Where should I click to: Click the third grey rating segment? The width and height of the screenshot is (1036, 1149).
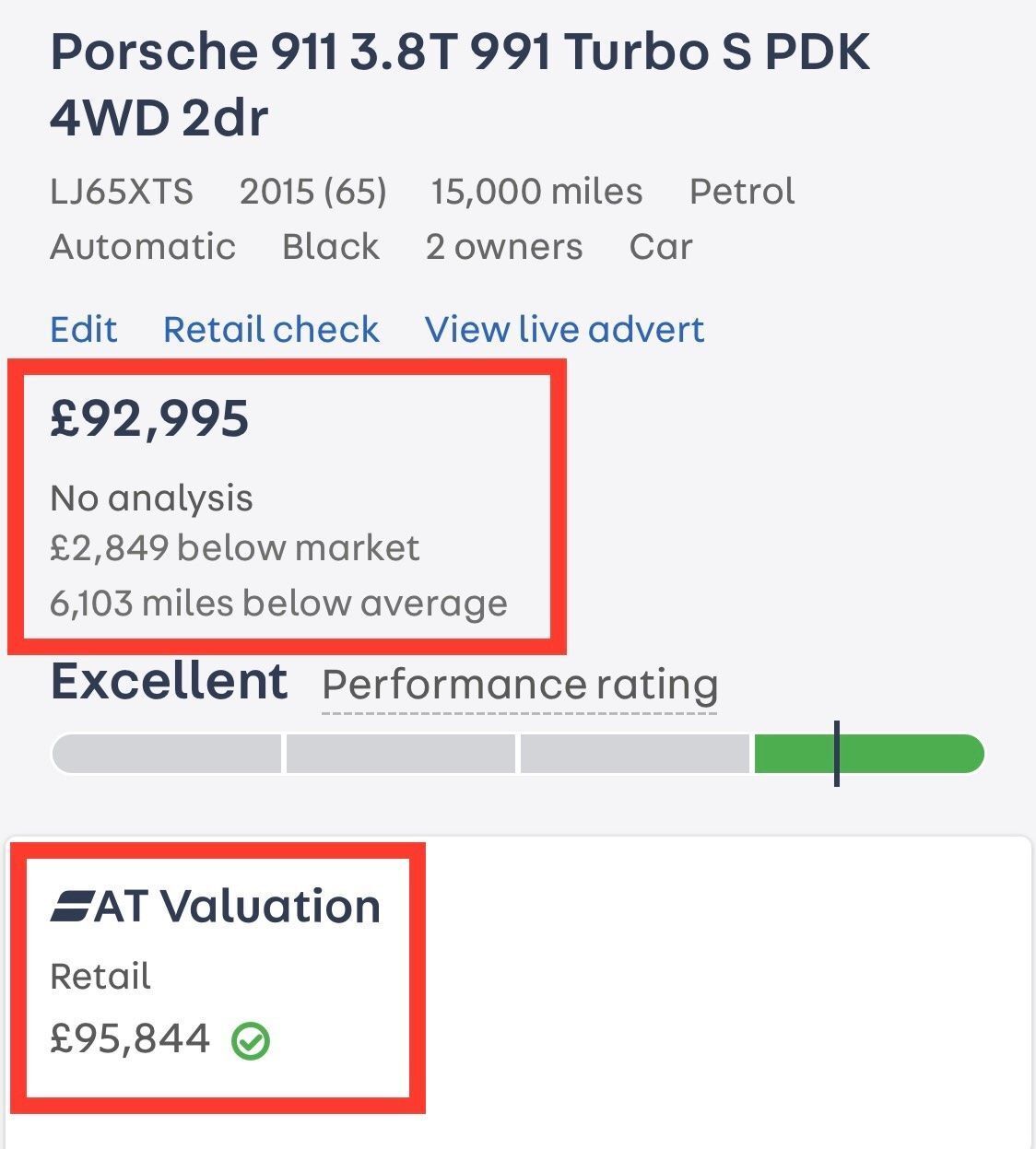pyautogui.click(x=634, y=754)
